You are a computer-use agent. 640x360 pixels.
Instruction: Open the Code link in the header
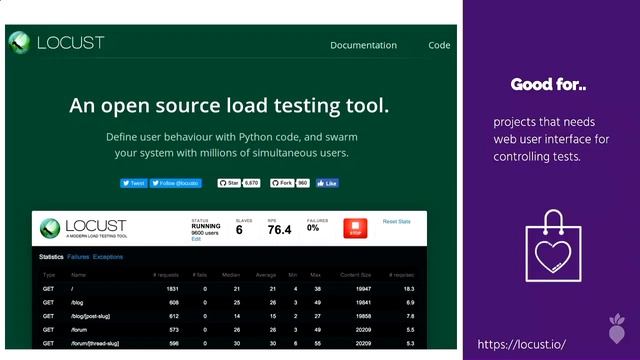(439, 45)
